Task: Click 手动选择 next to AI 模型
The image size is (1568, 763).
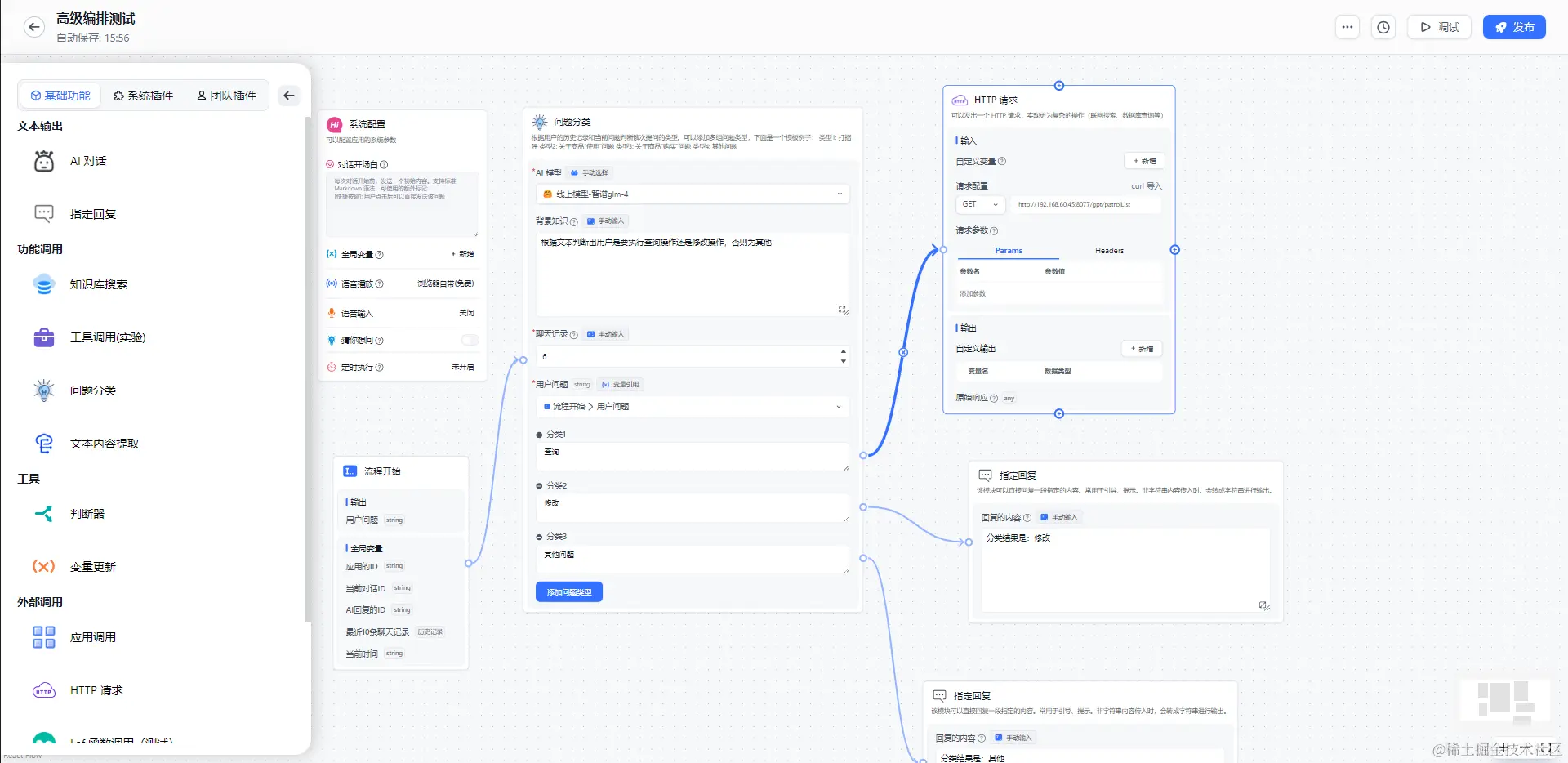Action: 590,172
